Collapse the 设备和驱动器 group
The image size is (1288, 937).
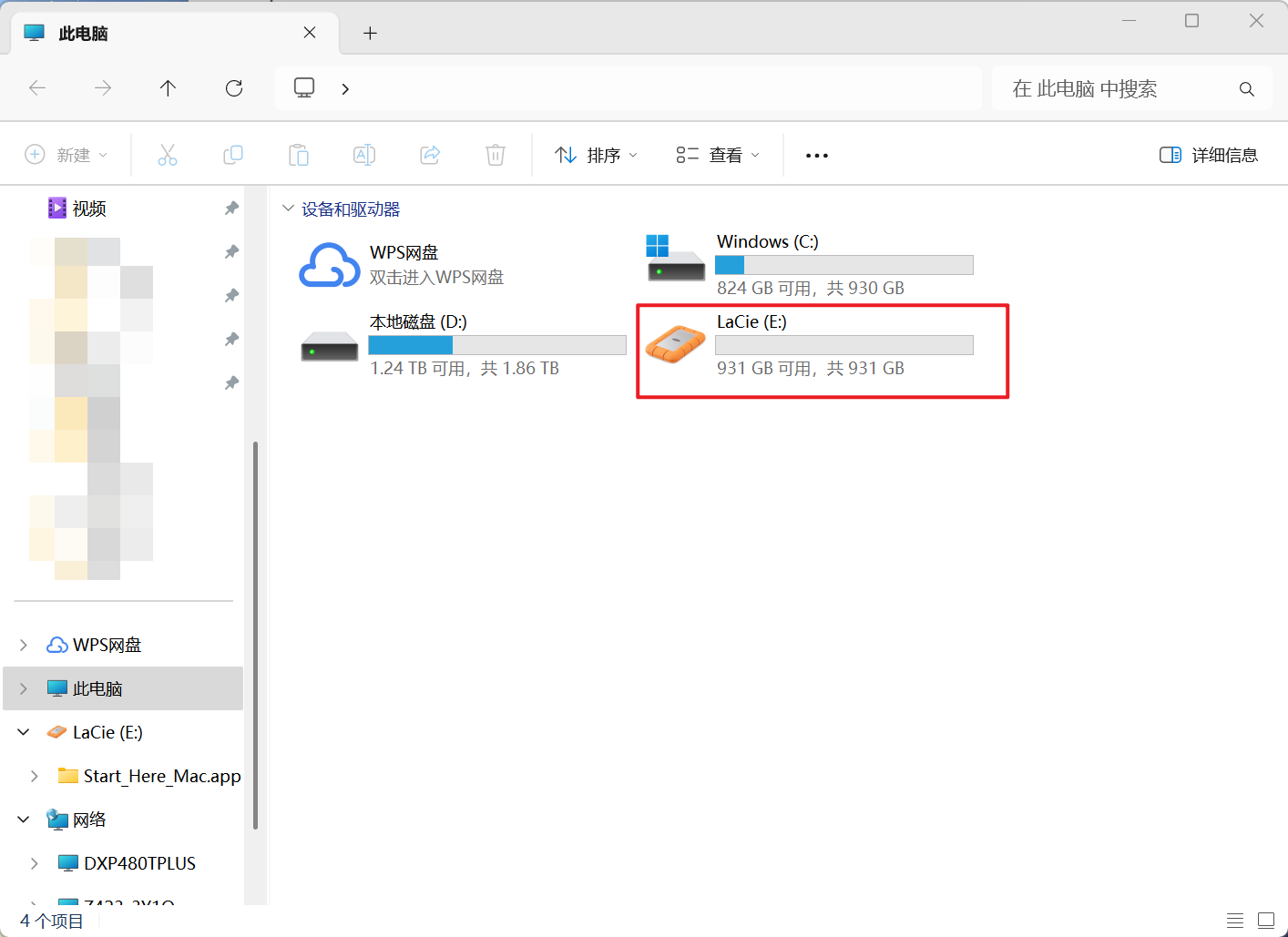tap(289, 209)
